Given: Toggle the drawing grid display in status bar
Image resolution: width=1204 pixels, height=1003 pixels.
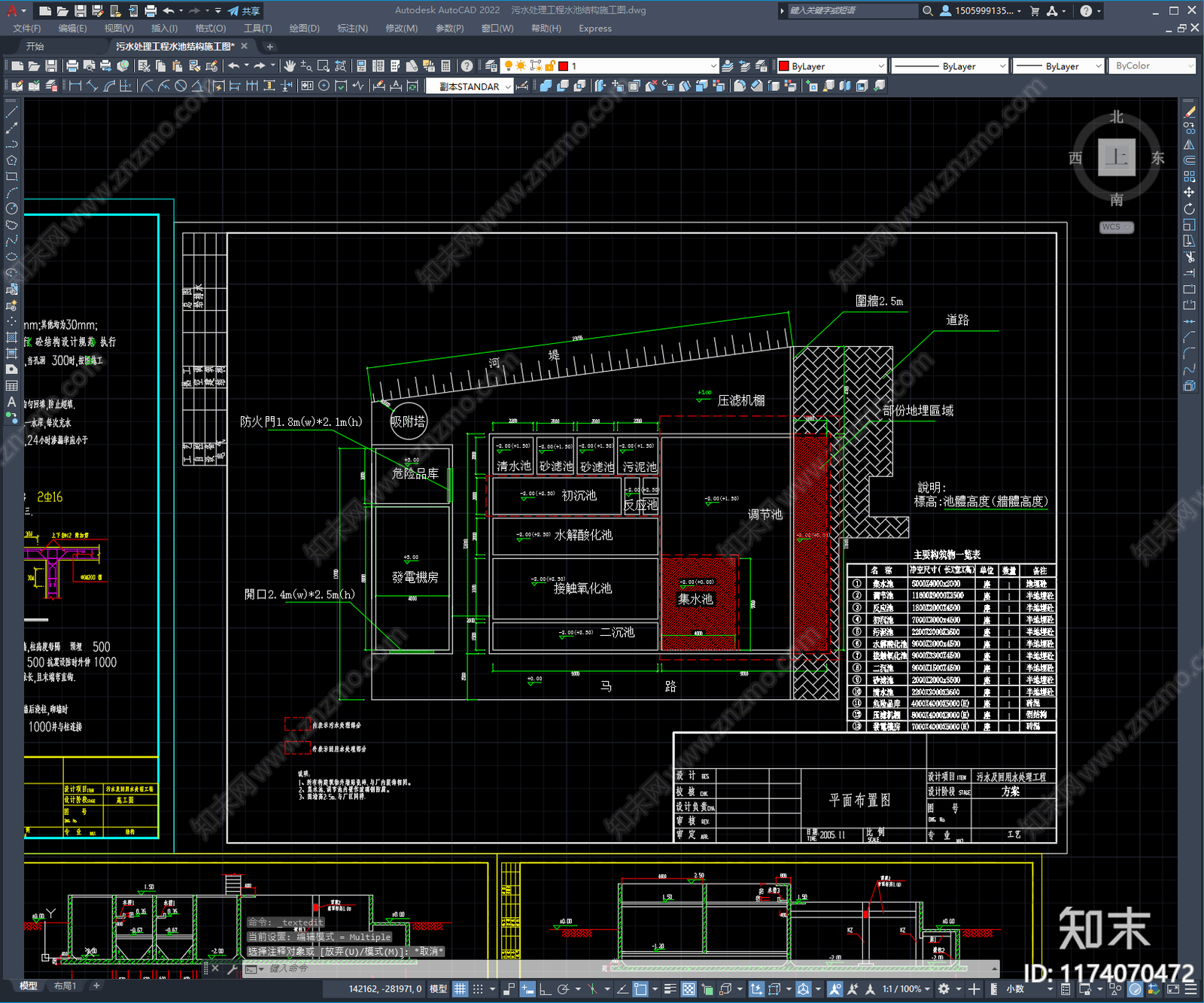Looking at the screenshot, I should (460, 989).
